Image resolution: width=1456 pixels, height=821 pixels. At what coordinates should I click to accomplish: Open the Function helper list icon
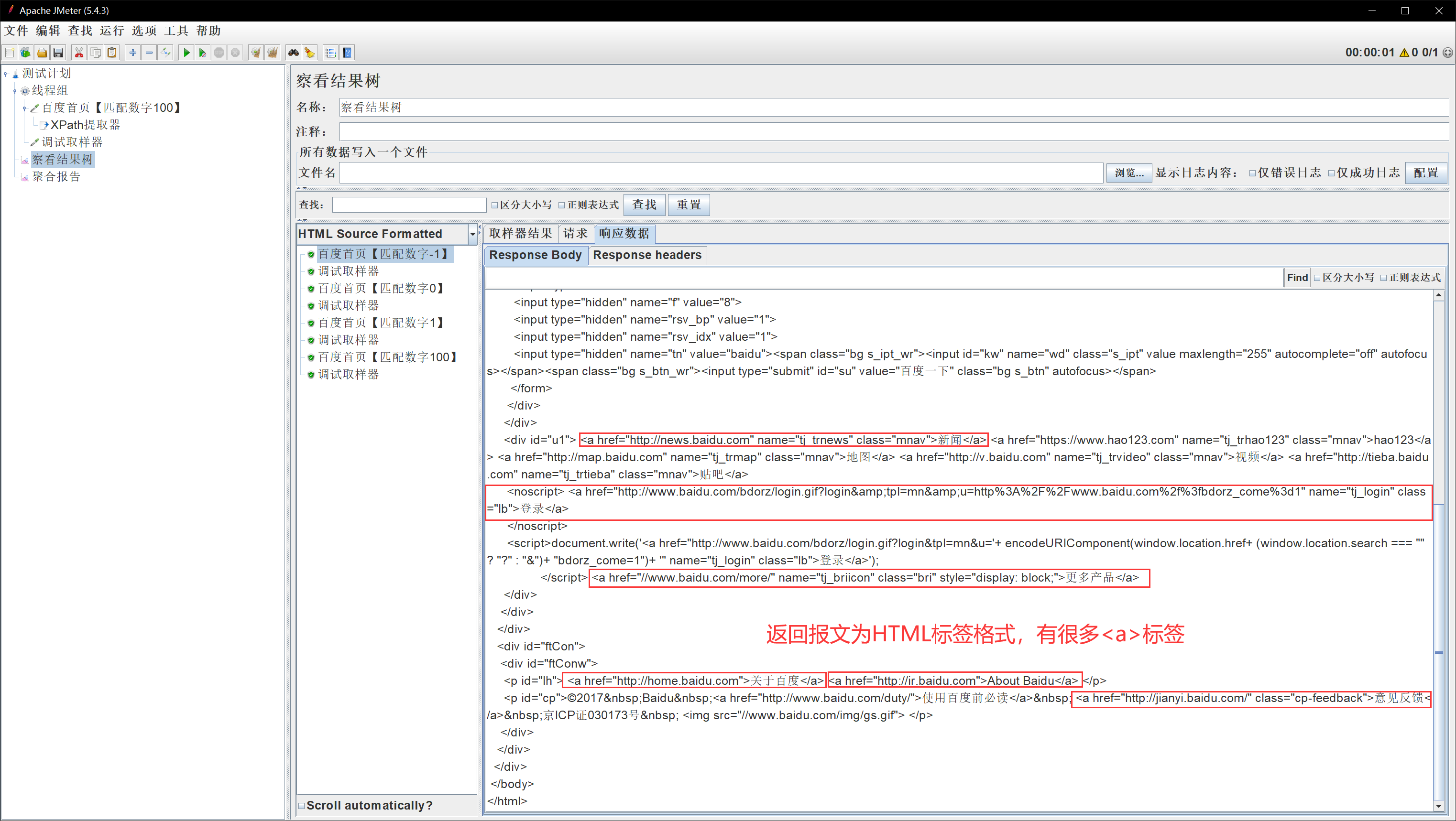pyautogui.click(x=331, y=53)
